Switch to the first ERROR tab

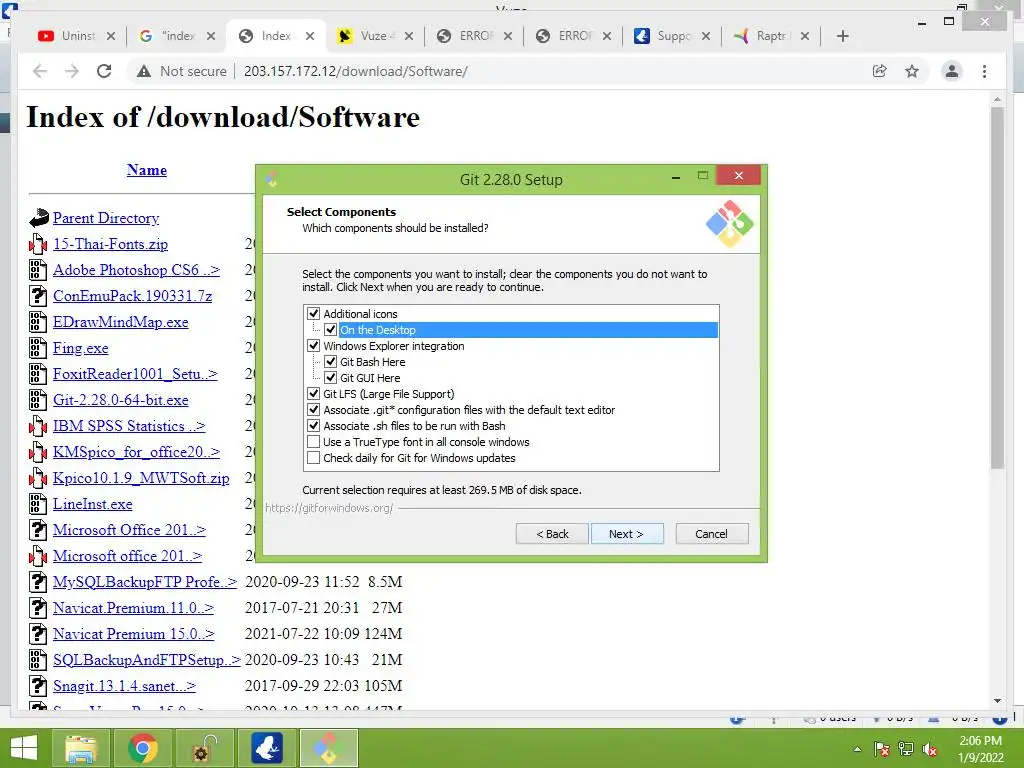coord(474,36)
